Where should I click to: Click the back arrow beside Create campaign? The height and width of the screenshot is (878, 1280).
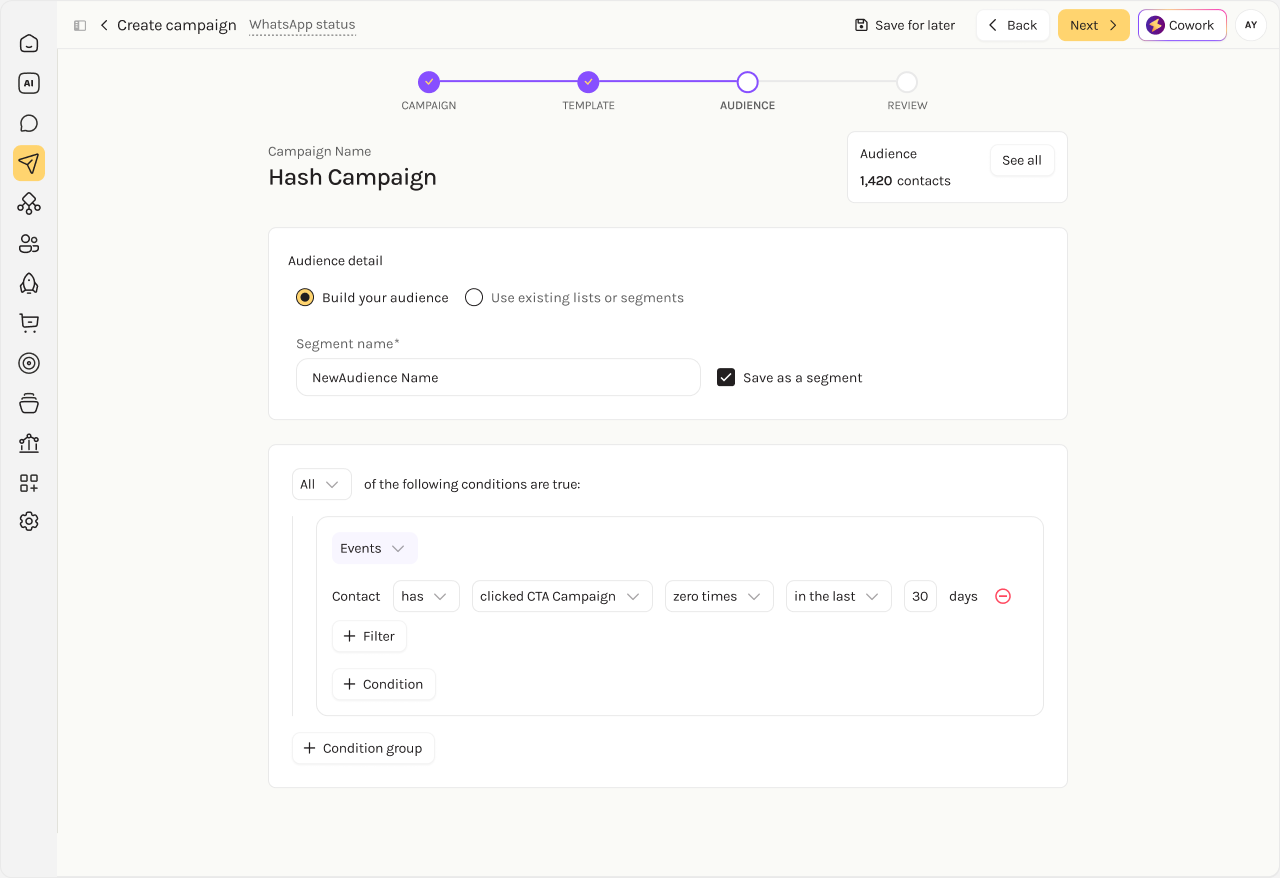(x=104, y=25)
